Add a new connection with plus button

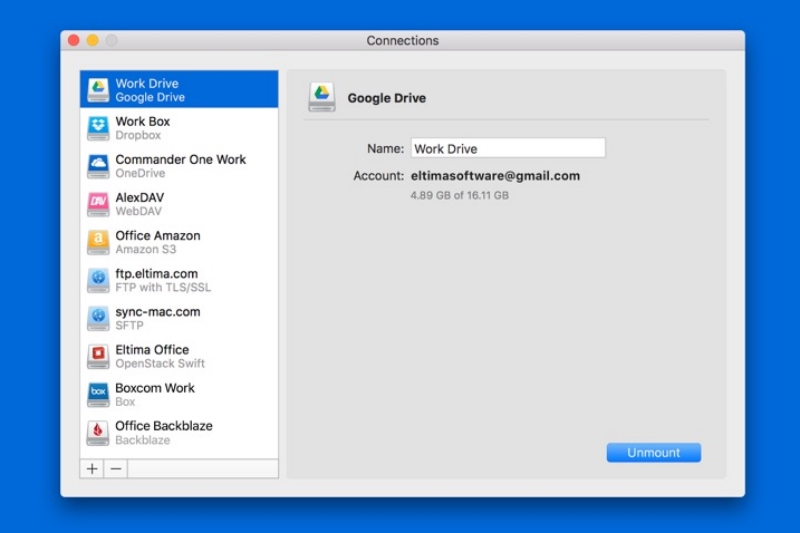92,469
